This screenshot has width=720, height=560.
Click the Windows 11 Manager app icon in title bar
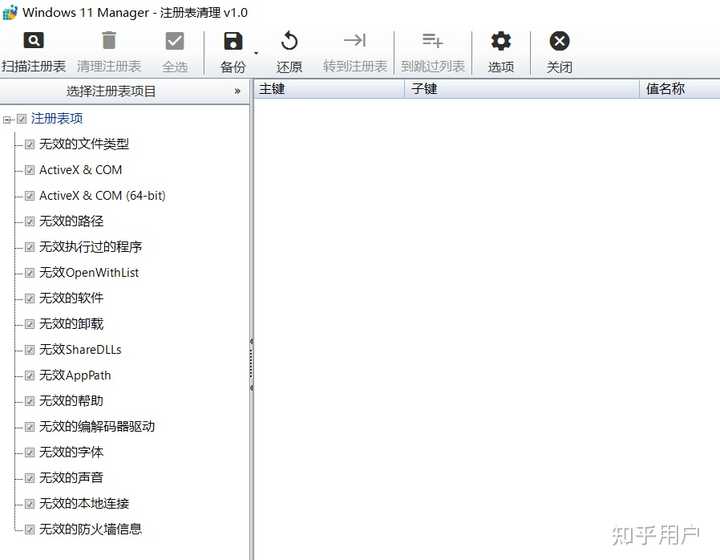point(10,12)
